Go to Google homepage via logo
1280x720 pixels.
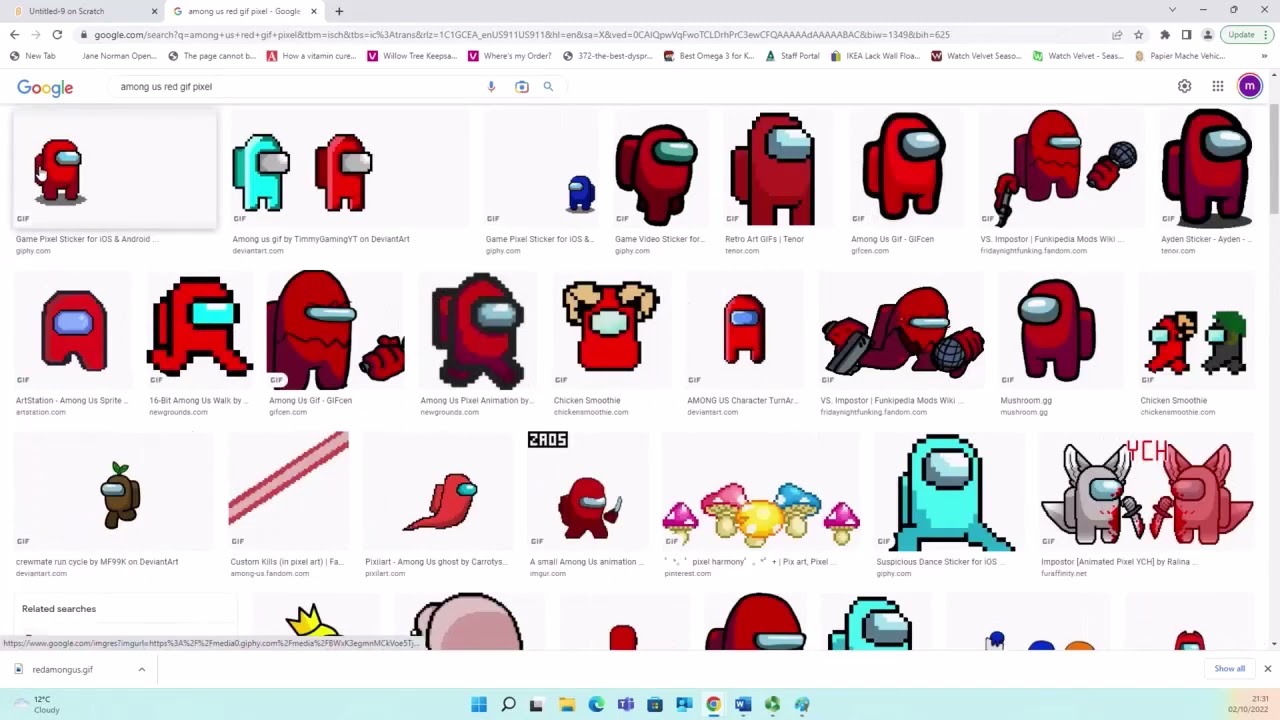[x=45, y=88]
